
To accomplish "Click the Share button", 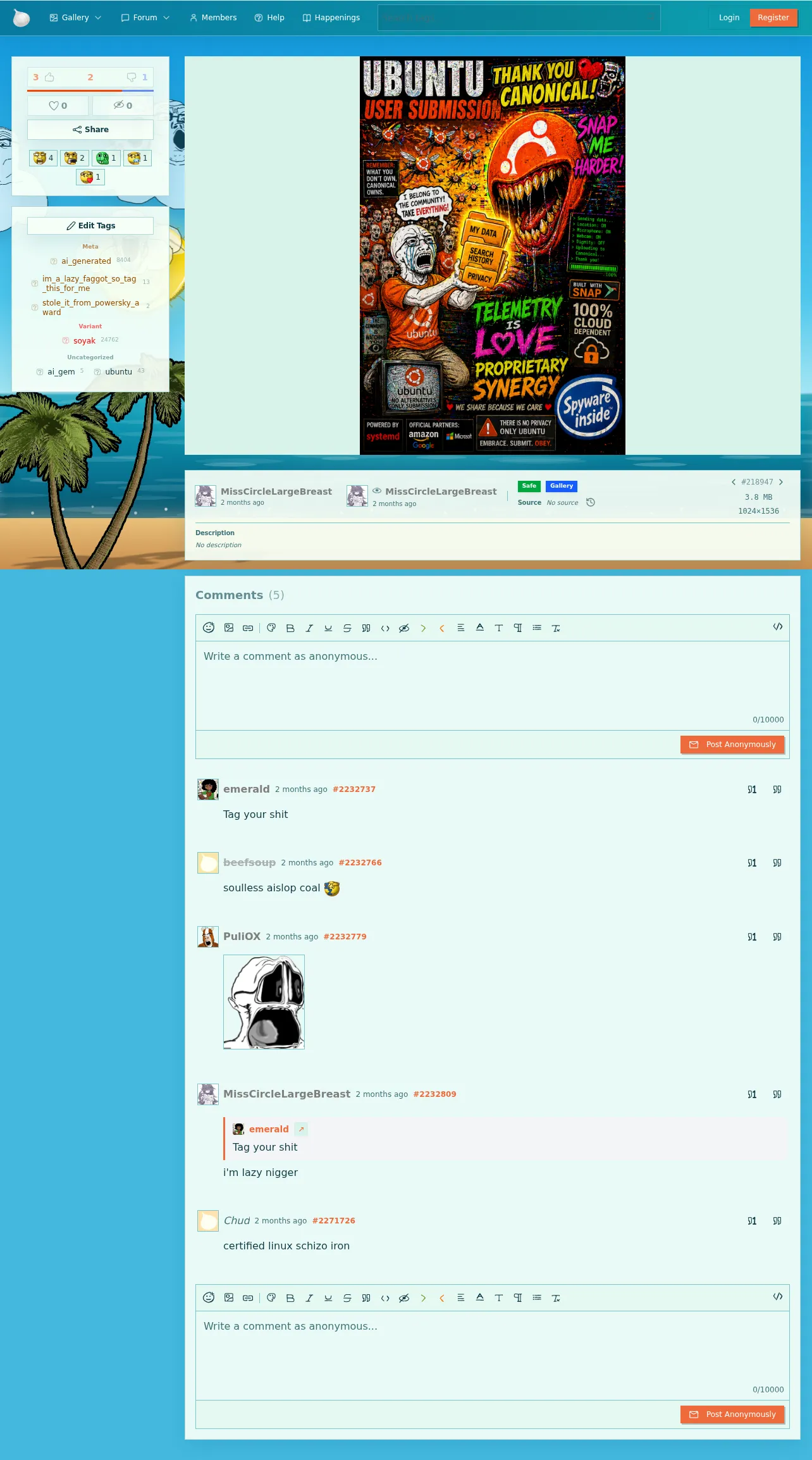I will 90,130.
